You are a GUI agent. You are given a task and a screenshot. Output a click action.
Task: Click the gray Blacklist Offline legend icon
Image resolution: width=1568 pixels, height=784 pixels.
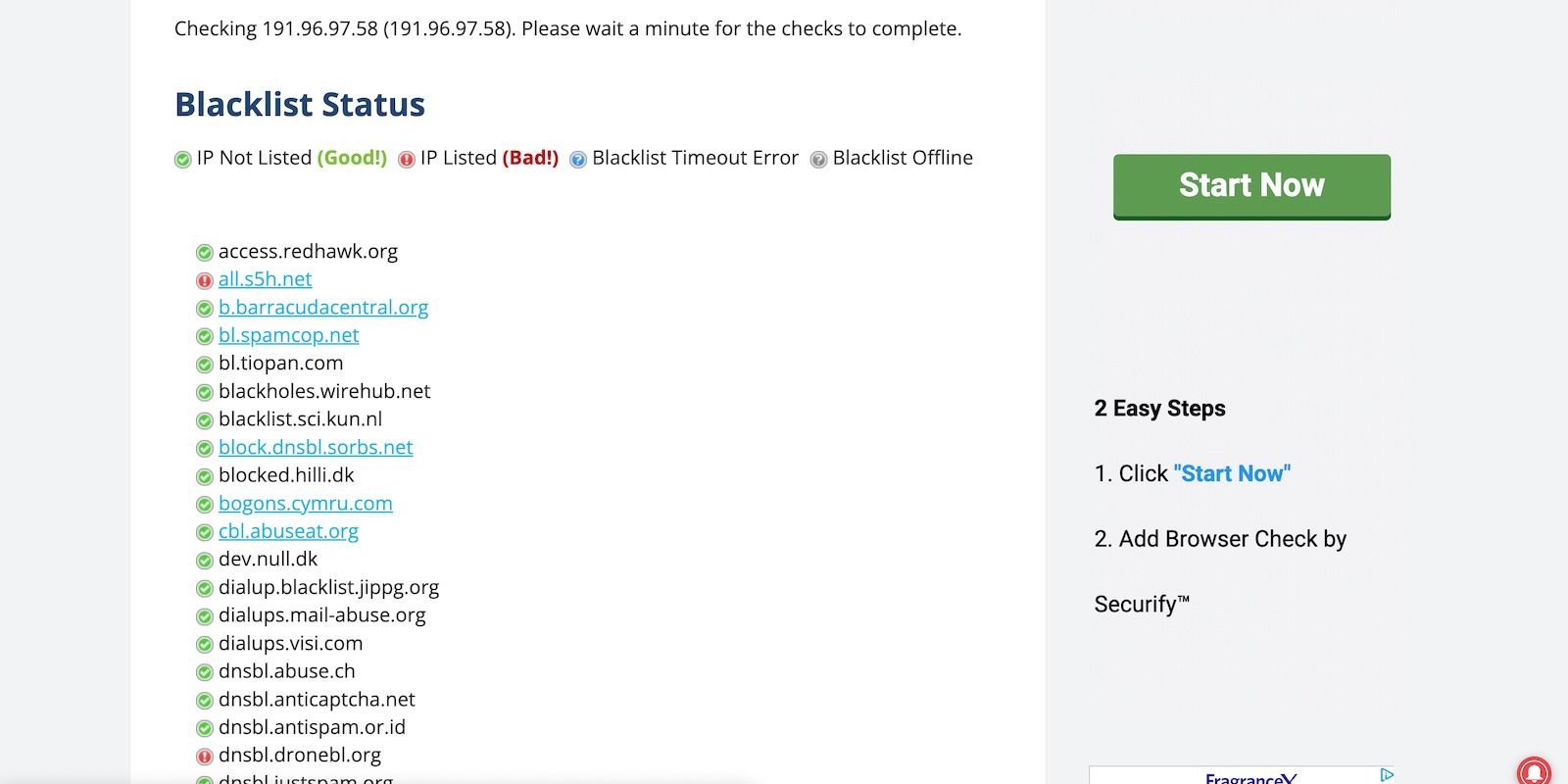pyautogui.click(x=818, y=160)
